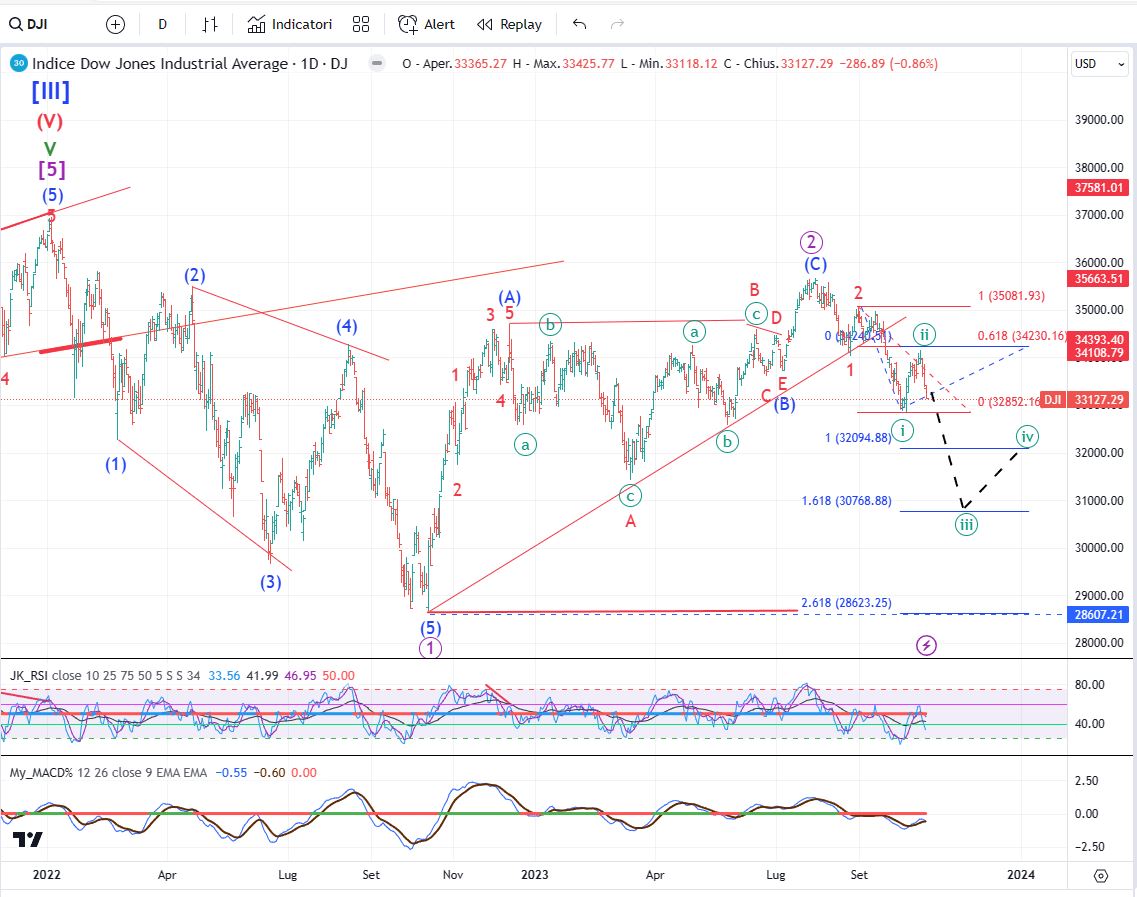
Task: Open the USD currency dropdown
Action: tap(1099, 64)
